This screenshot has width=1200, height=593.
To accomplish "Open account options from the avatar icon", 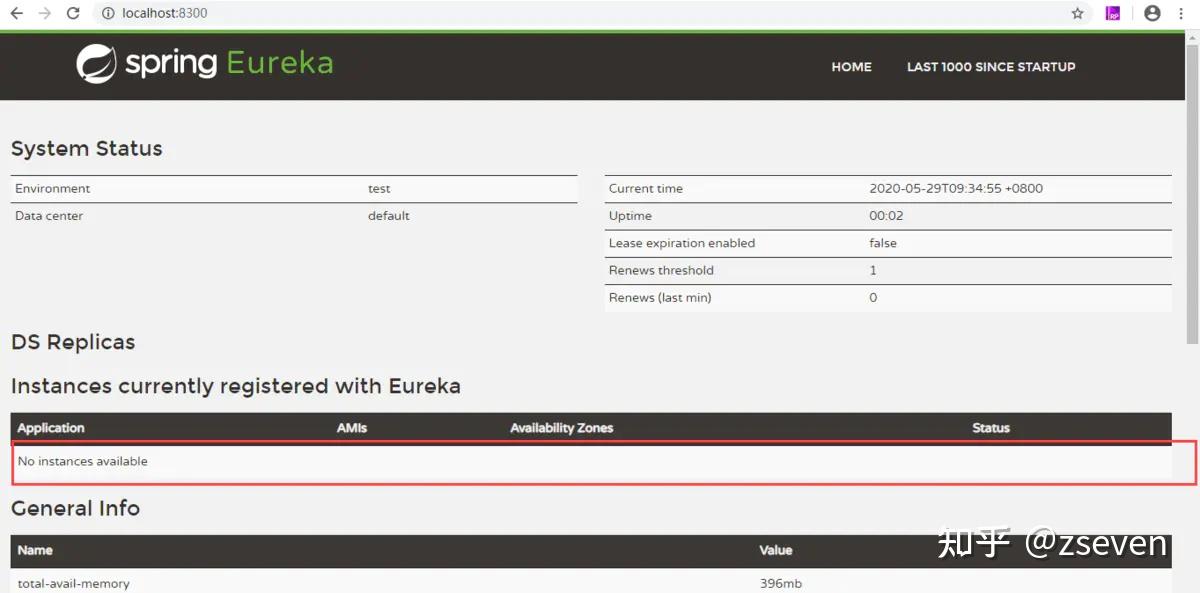I will tap(1151, 13).
